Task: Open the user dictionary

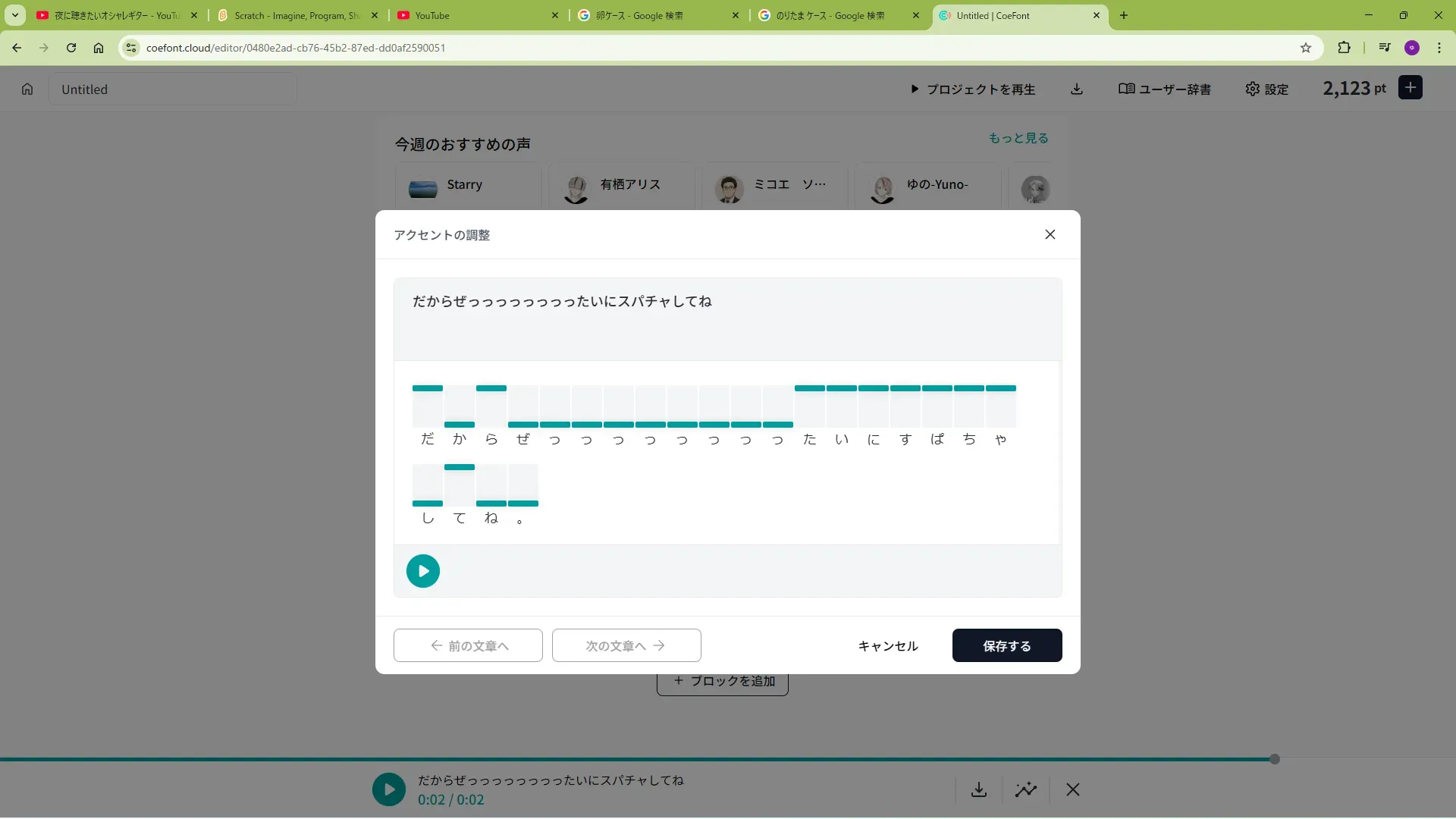Action: coord(1164,89)
